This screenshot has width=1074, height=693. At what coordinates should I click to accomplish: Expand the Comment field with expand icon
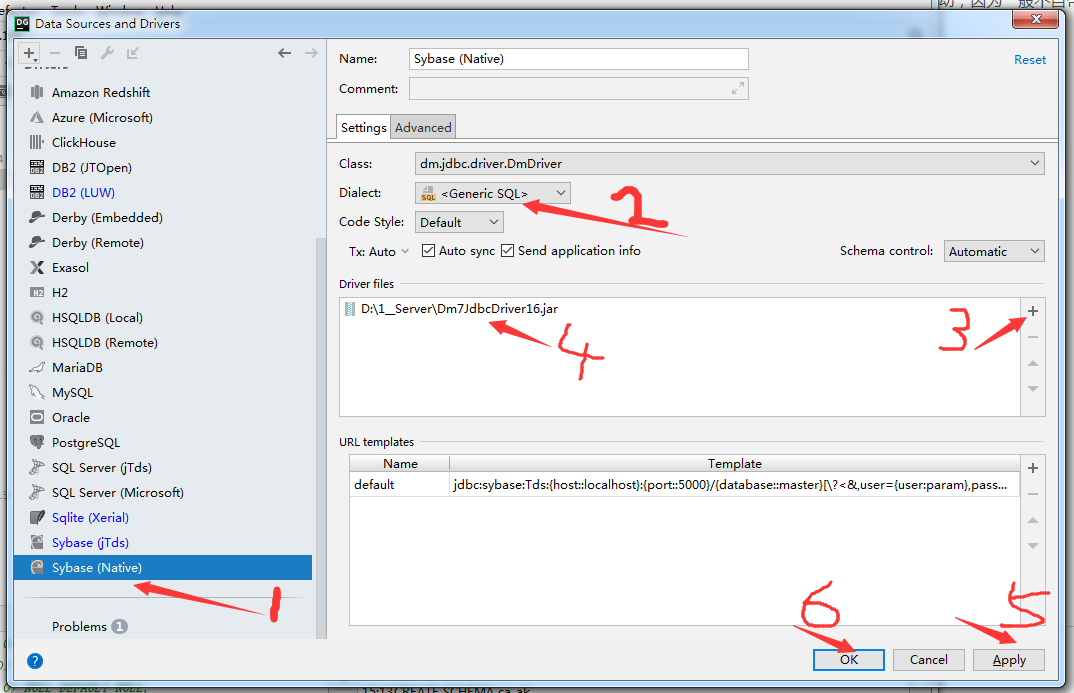pyautogui.click(x=738, y=88)
